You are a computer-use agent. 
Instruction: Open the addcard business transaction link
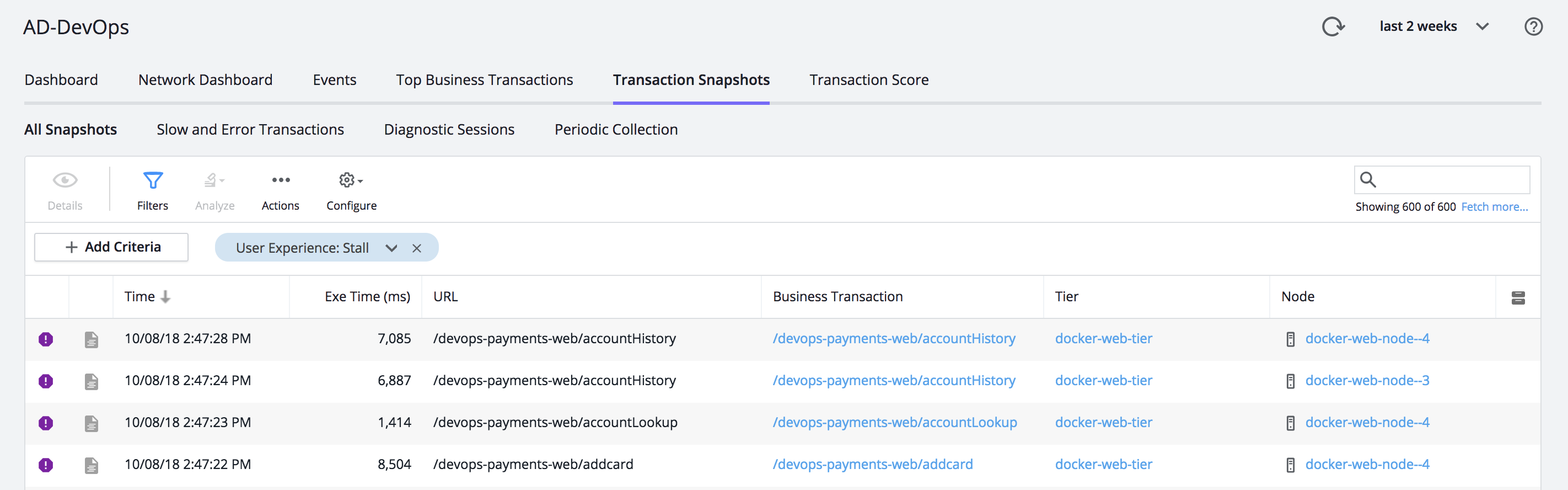[873, 465]
